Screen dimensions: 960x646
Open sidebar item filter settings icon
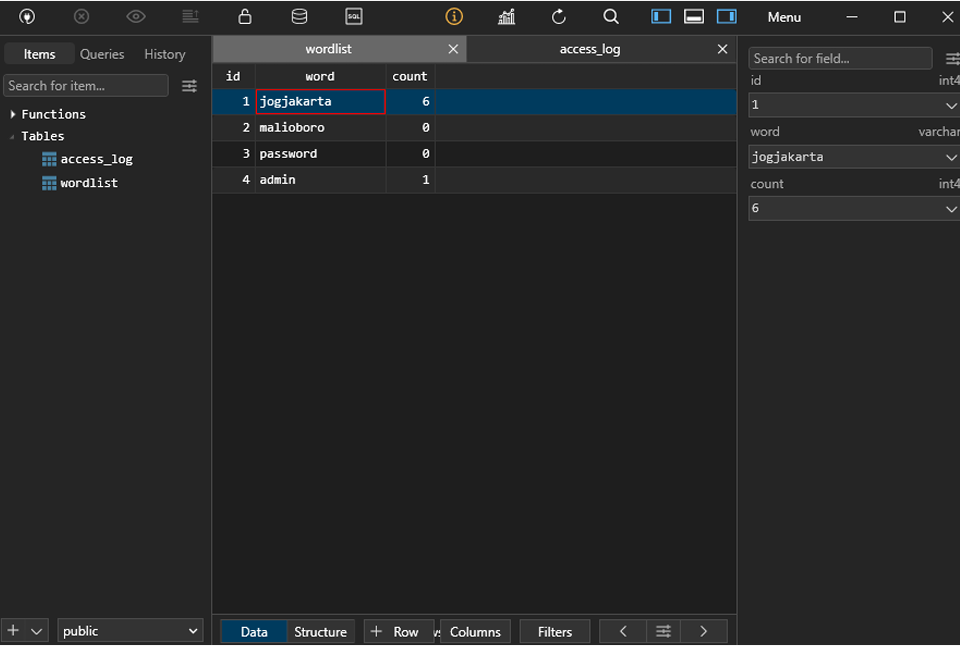pyautogui.click(x=189, y=86)
